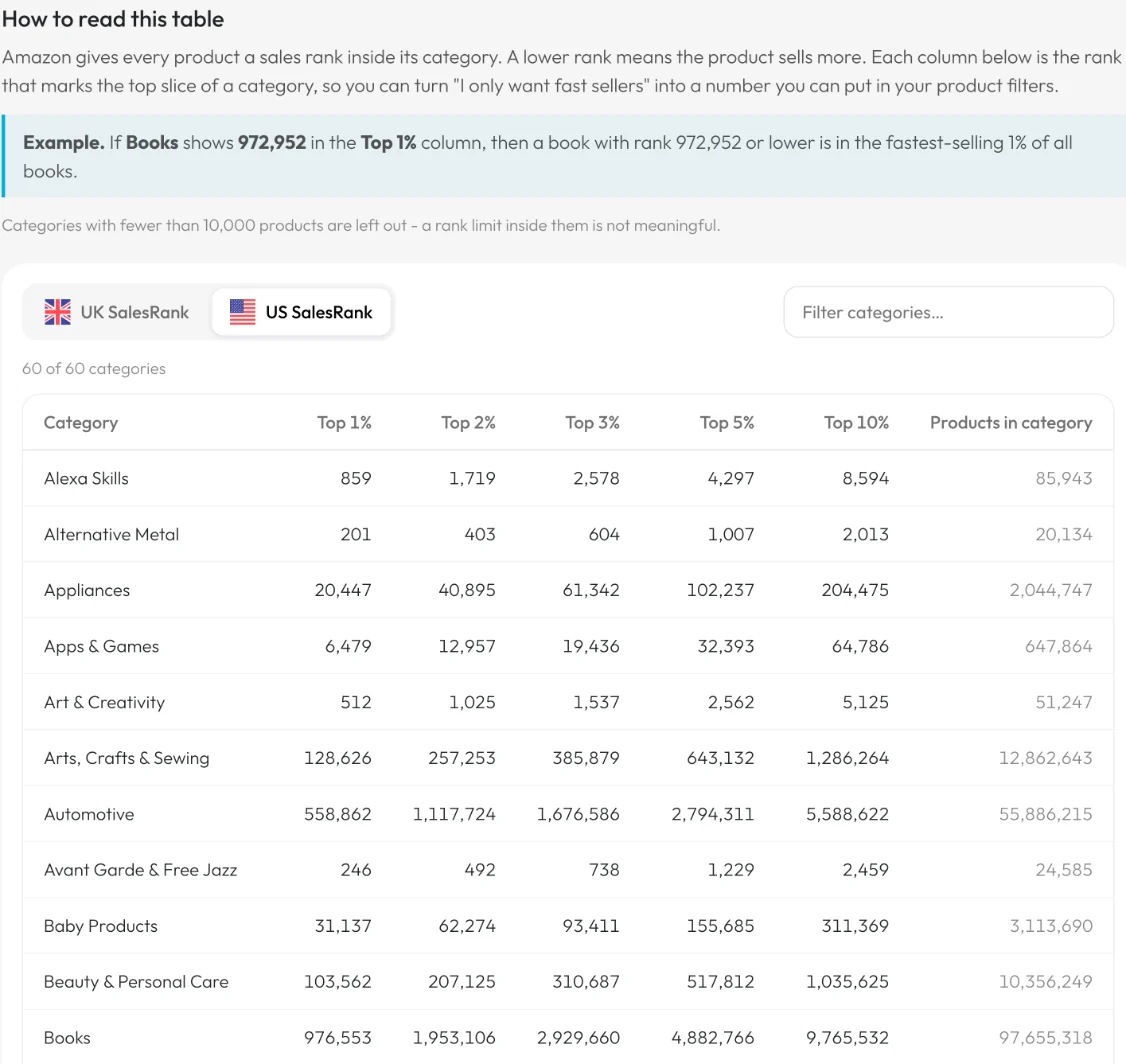The image size is (1126, 1064).
Task: Click the Top 3% column header
Action: tap(592, 423)
